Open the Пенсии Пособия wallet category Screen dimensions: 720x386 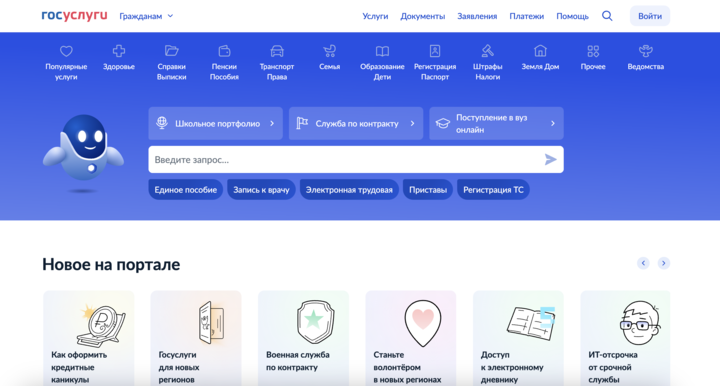pos(224,62)
